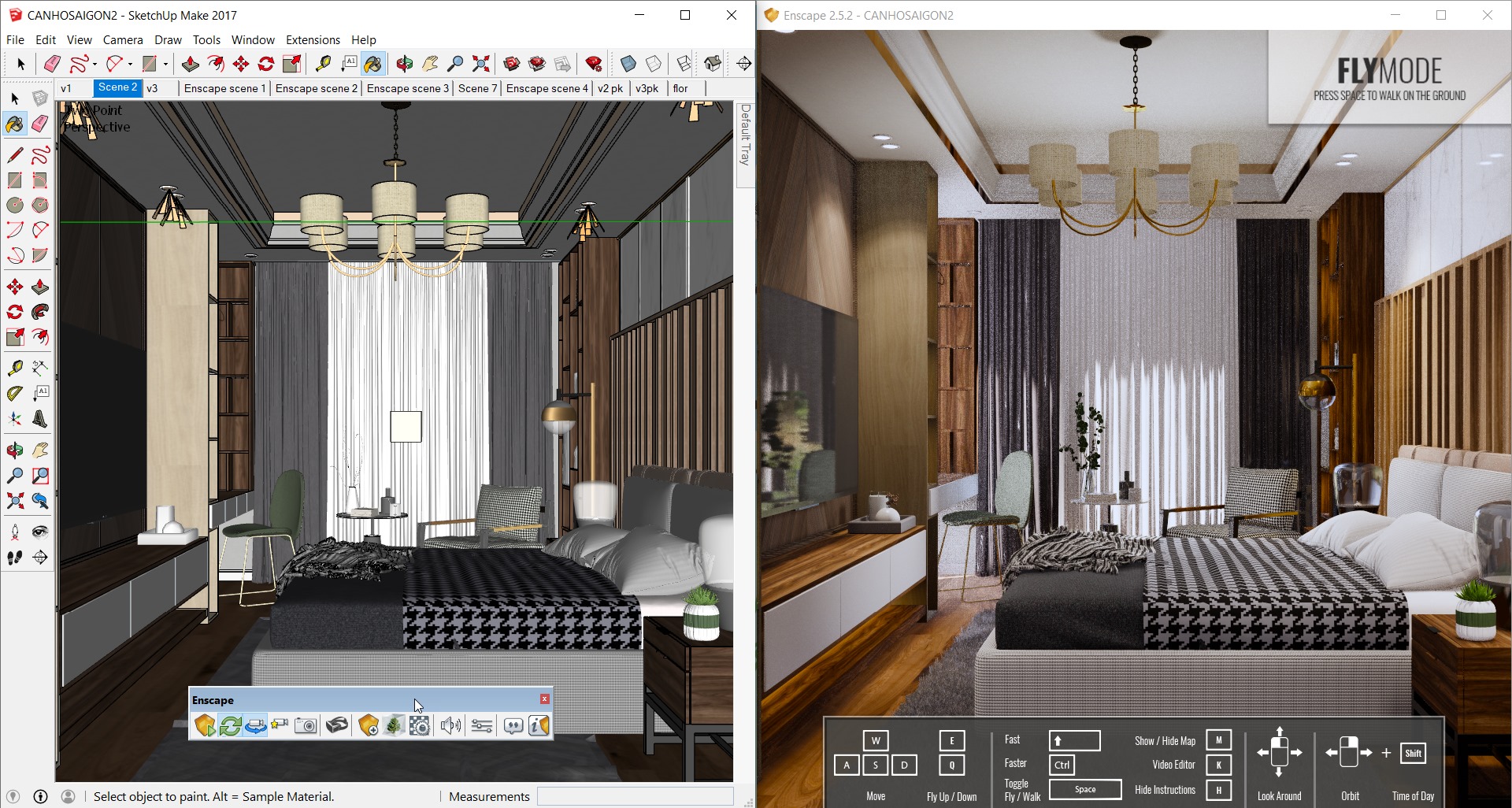Toggle Enscape Synchronize Views camera button
This screenshot has width=1512, height=808.
point(255,725)
